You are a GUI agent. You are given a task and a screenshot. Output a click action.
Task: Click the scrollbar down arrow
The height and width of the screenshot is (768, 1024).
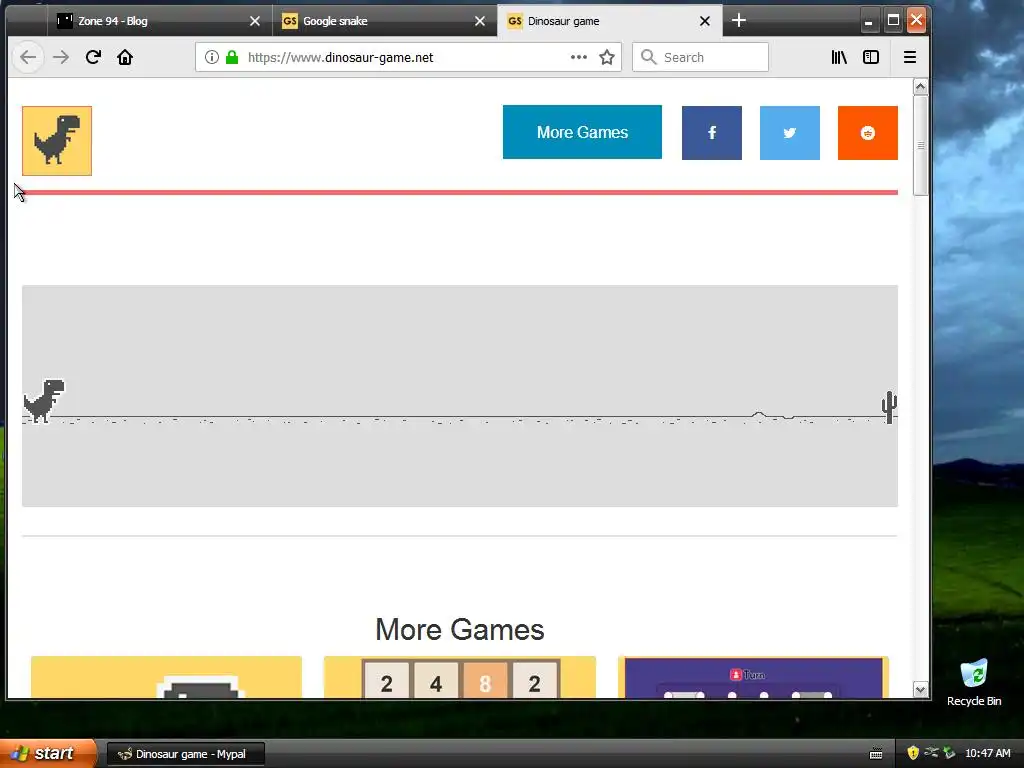[920, 690]
